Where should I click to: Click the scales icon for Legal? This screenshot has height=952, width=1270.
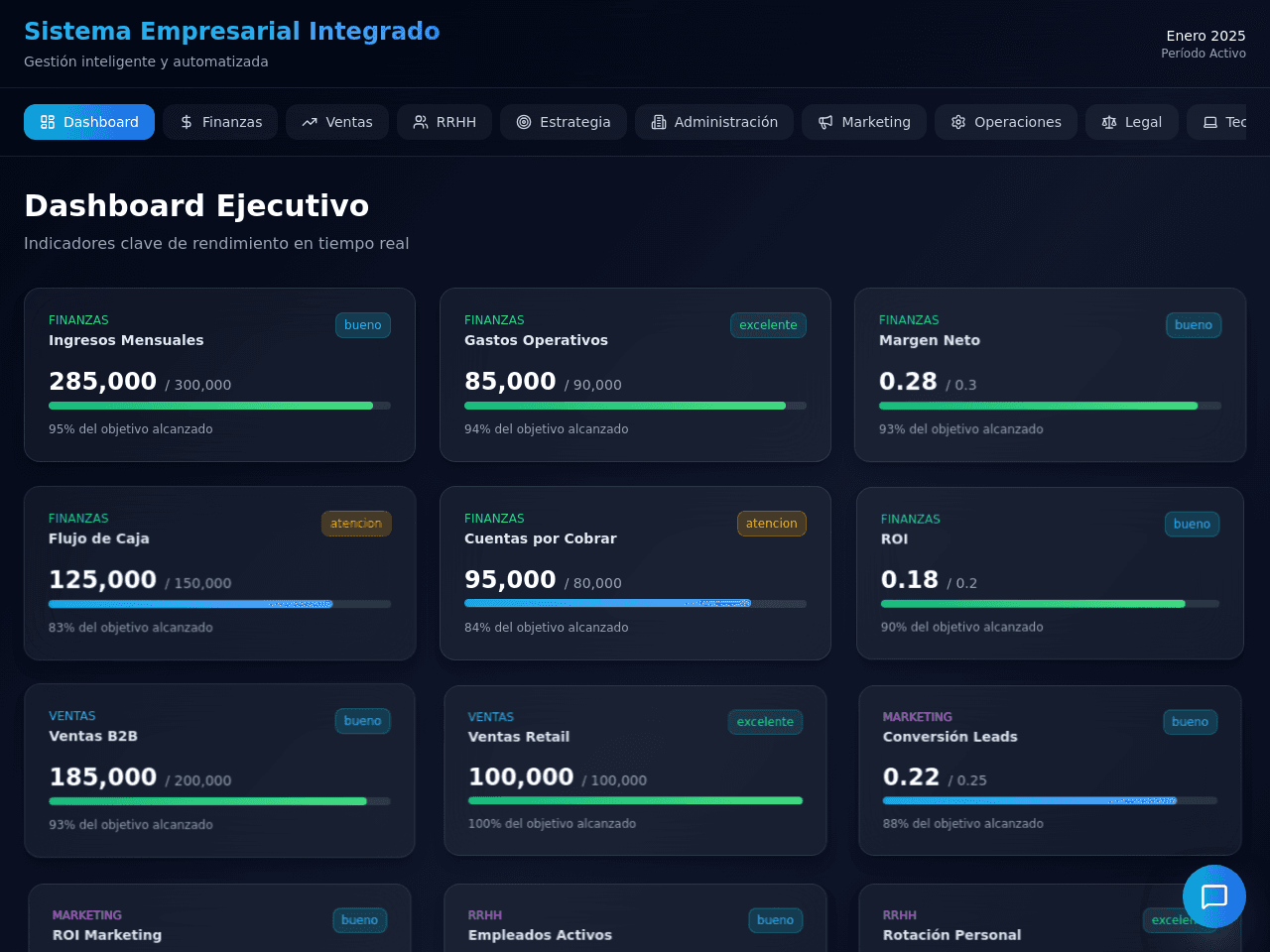tap(1109, 122)
